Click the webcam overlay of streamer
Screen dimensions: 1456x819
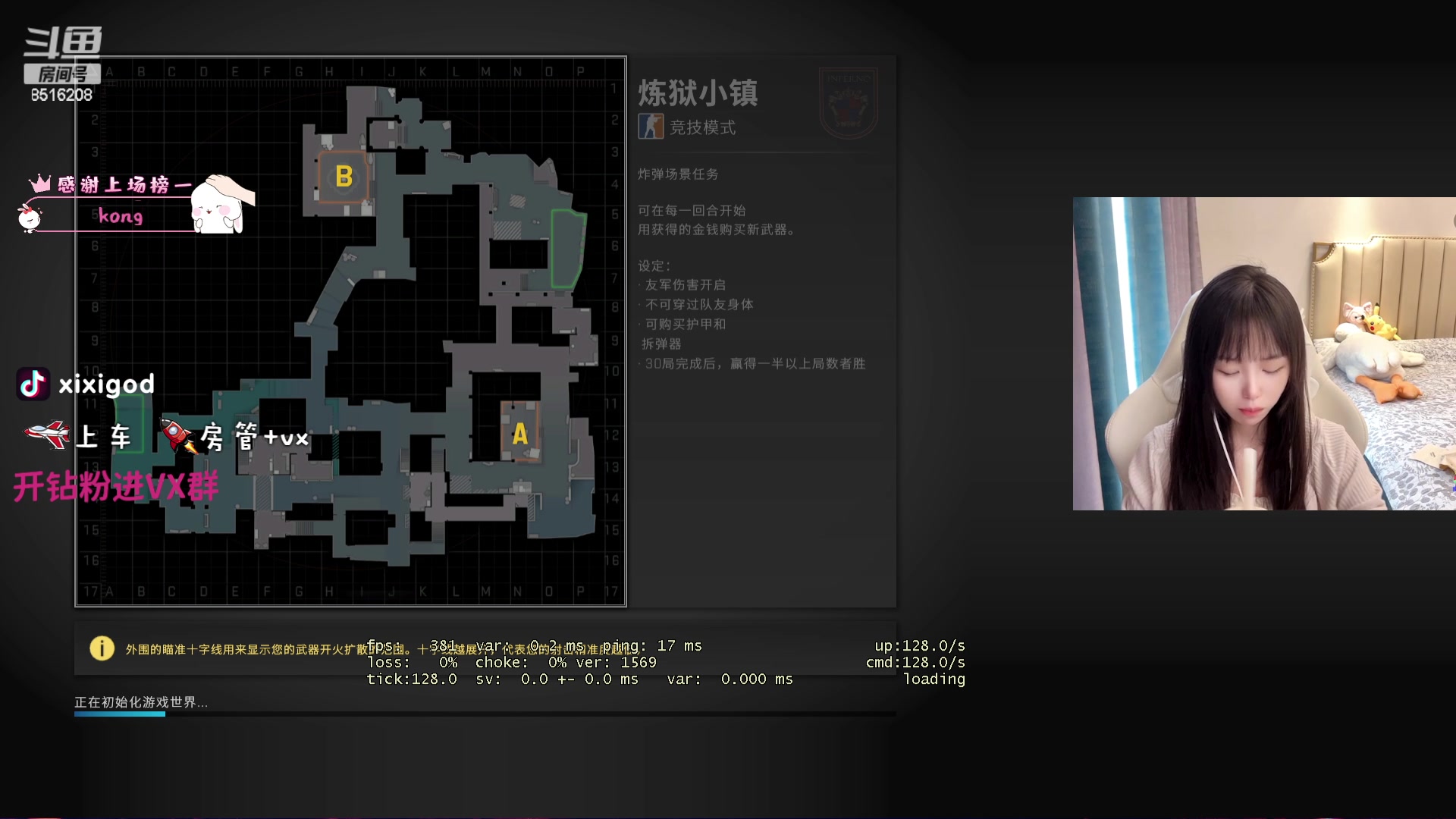[x=1264, y=353]
